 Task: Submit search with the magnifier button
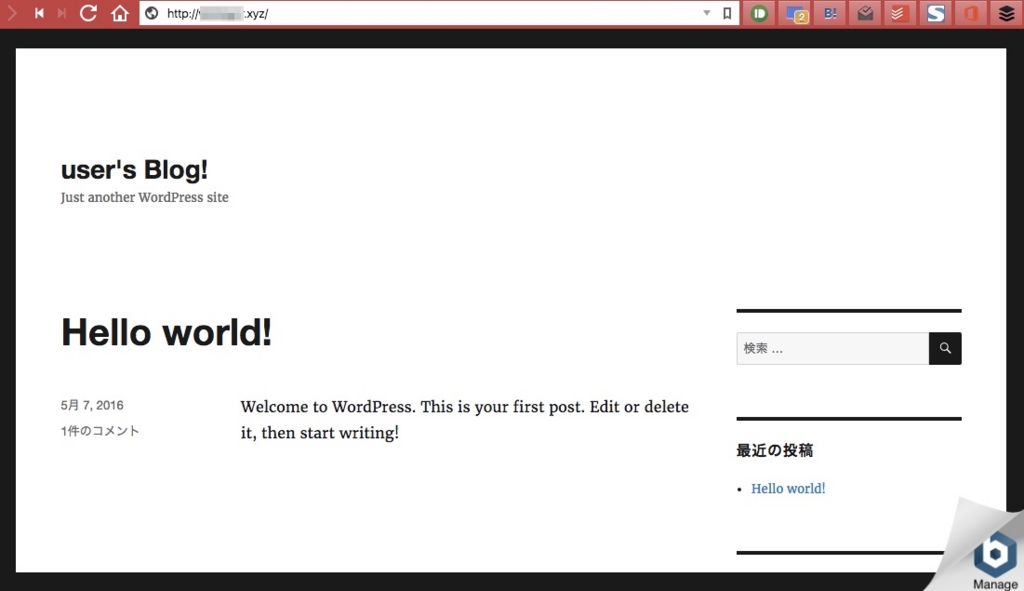pyautogui.click(x=945, y=349)
